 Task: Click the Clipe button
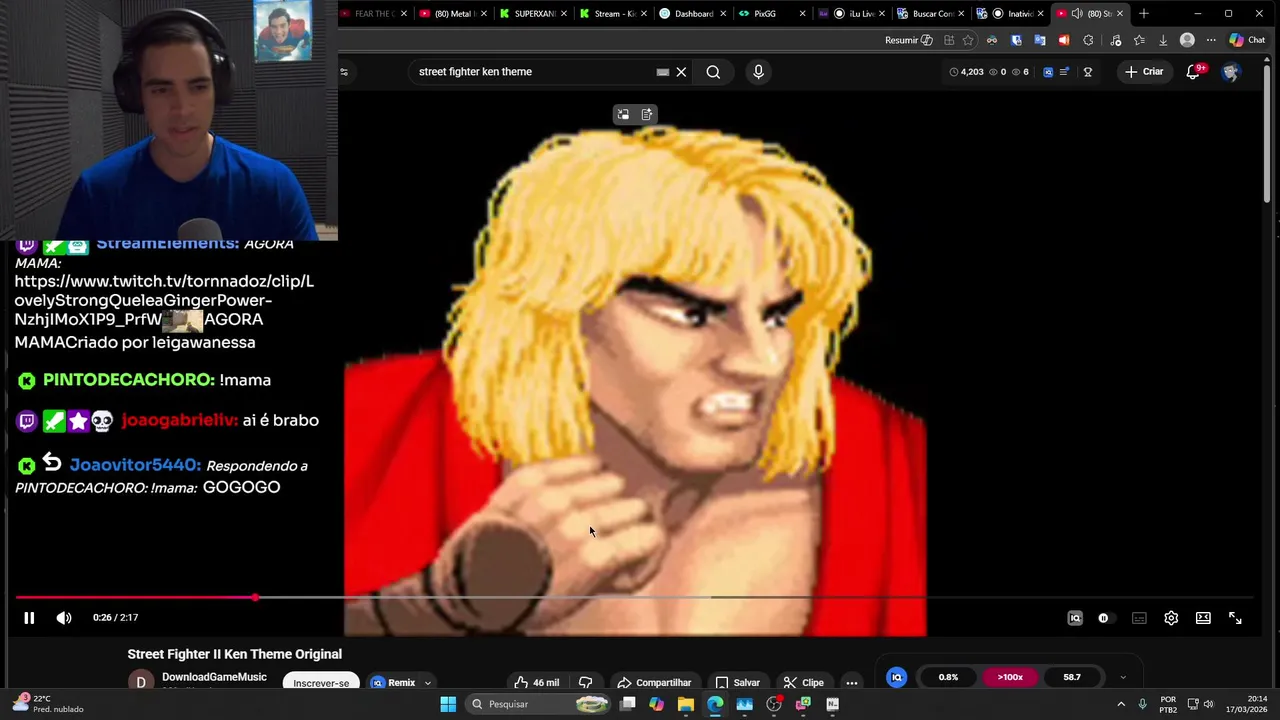click(x=804, y=682)
